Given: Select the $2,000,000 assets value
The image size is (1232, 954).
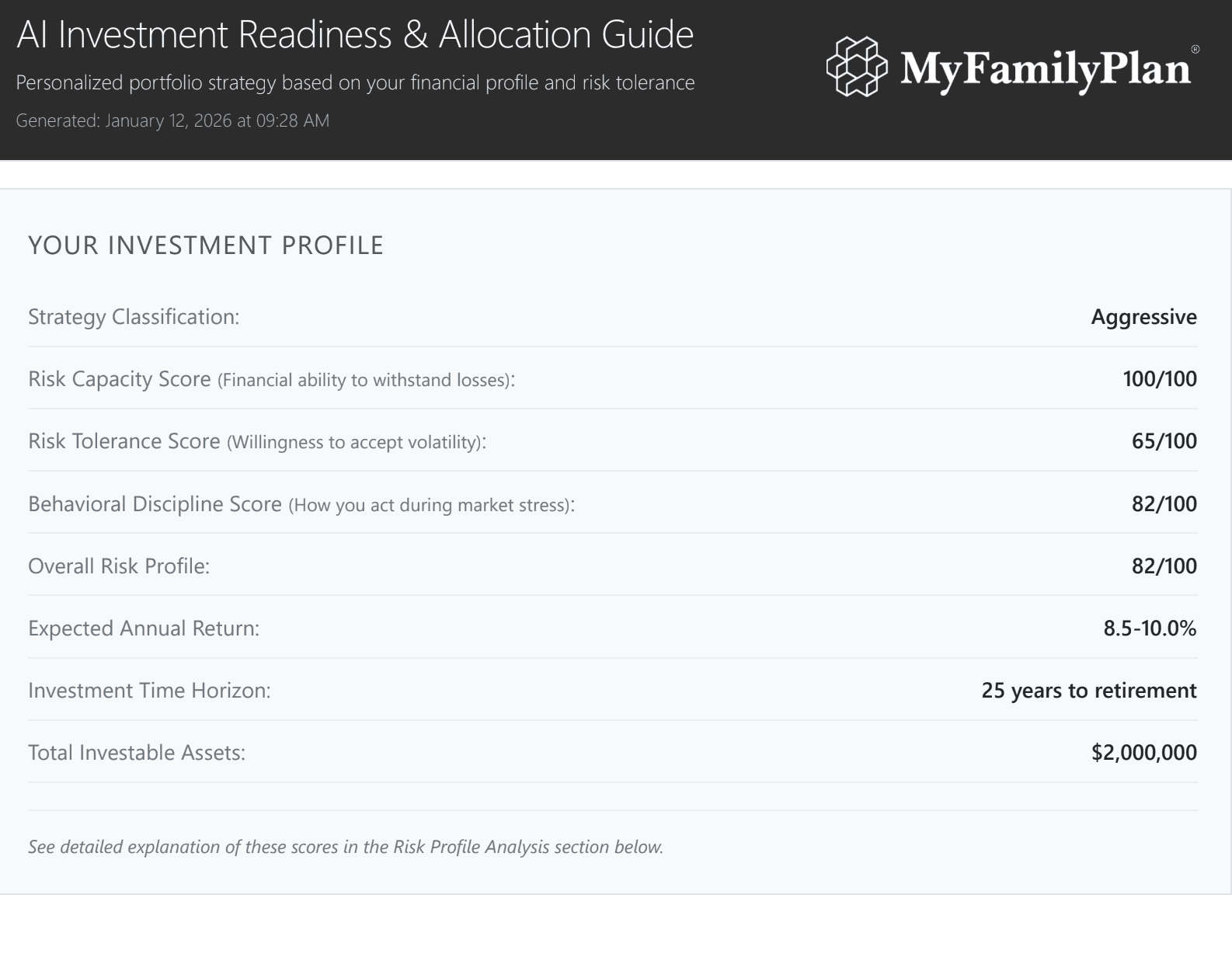Looking at the screenshot, I should (1144, 753).
